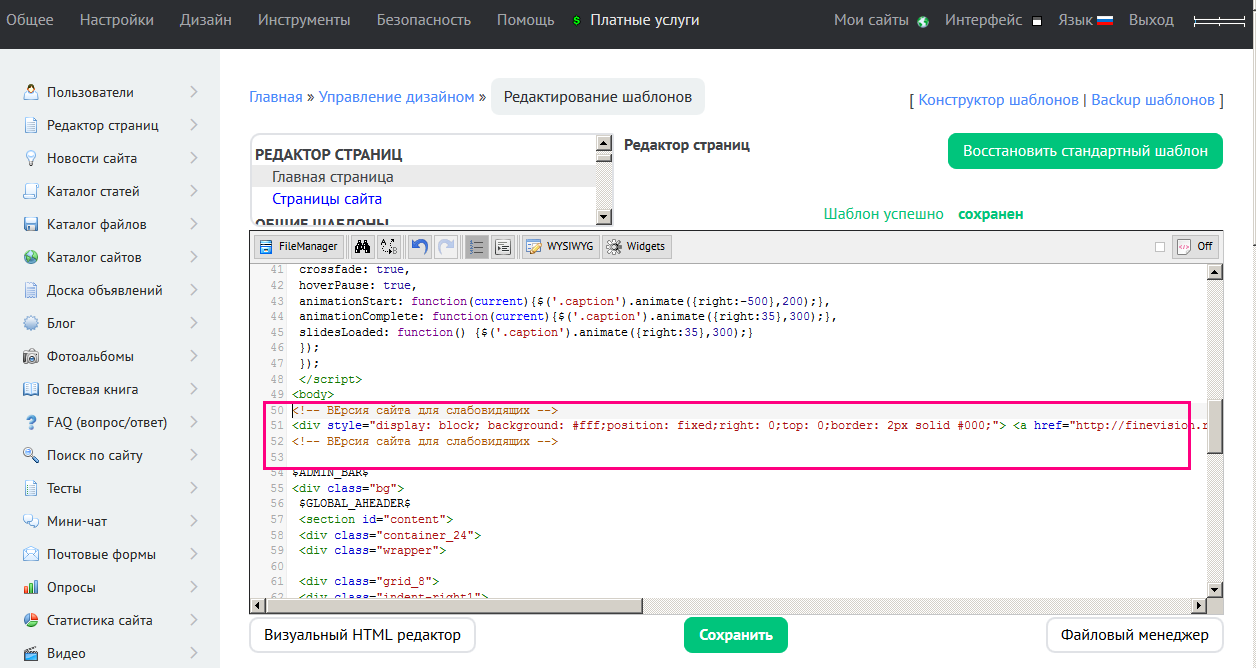The height and width of the screenshot is (668, 1256).
Task: Follow the Backup шаблонов link
Action: [1153, 100]
